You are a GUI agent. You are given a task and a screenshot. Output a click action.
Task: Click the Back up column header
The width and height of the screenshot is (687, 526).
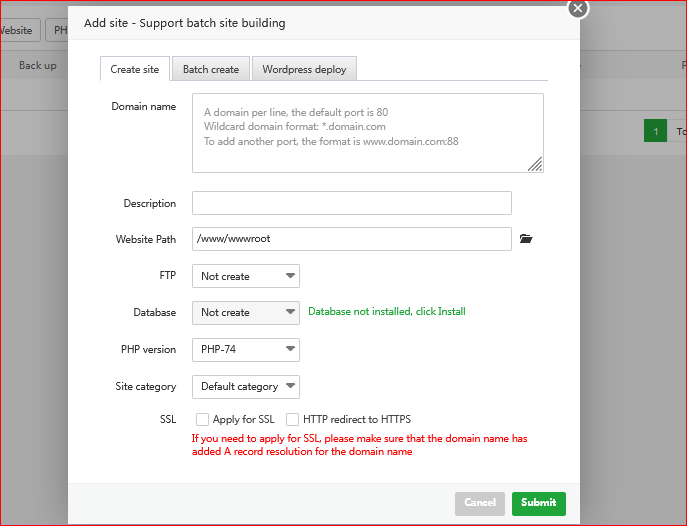tap(38, 66)
